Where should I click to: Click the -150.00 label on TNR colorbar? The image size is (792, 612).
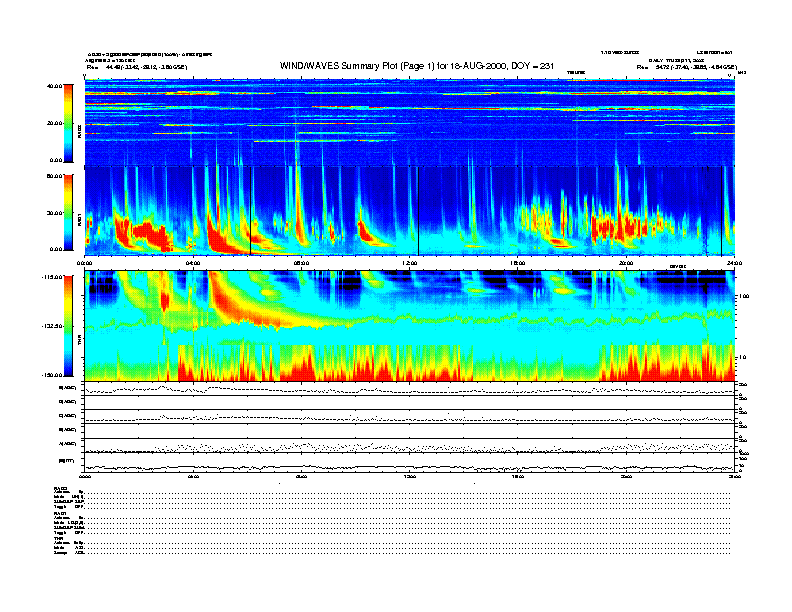[x=52, y=375]
